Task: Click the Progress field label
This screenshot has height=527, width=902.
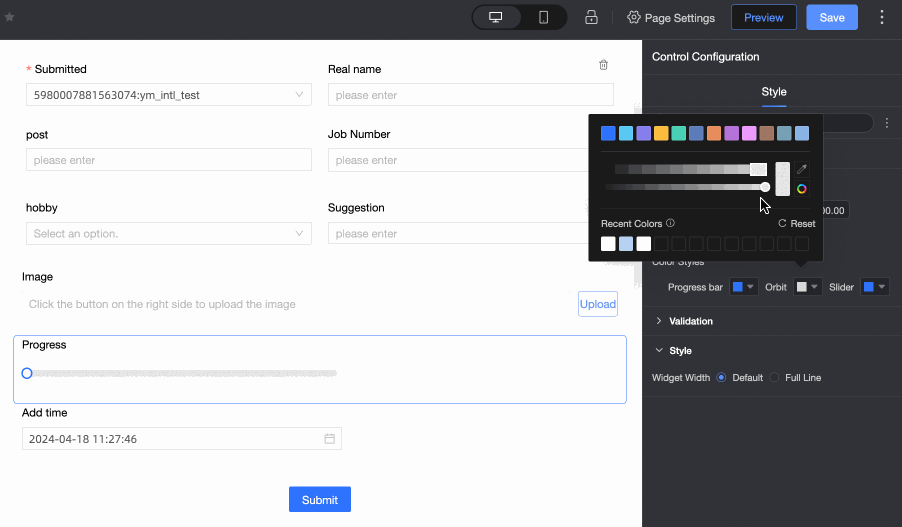Action: (x=44, y=345)
